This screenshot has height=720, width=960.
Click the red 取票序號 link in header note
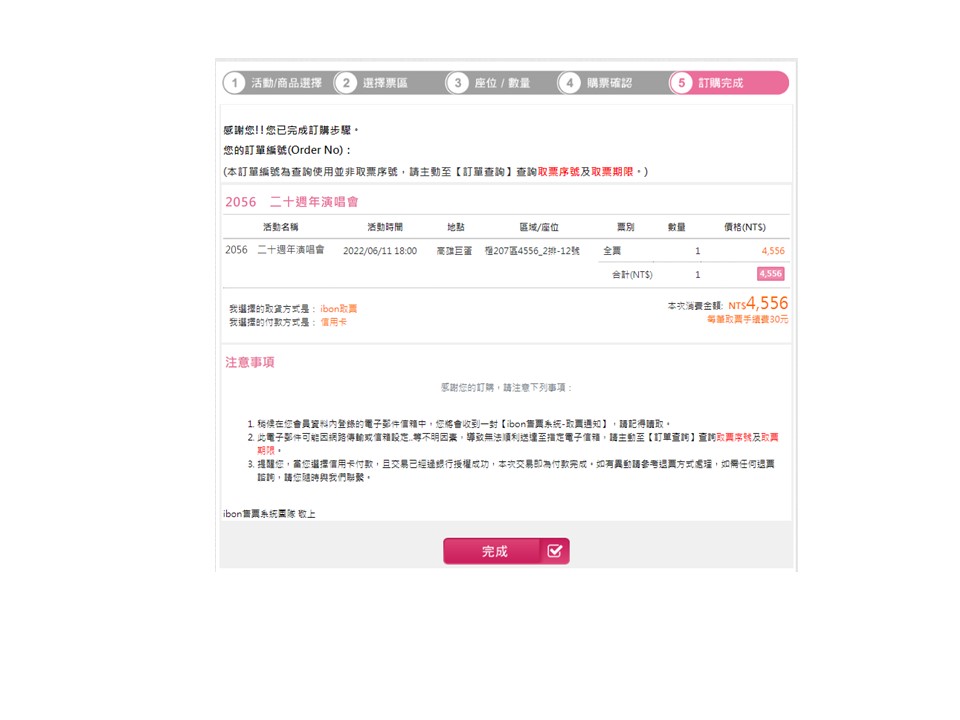point(558,172)
